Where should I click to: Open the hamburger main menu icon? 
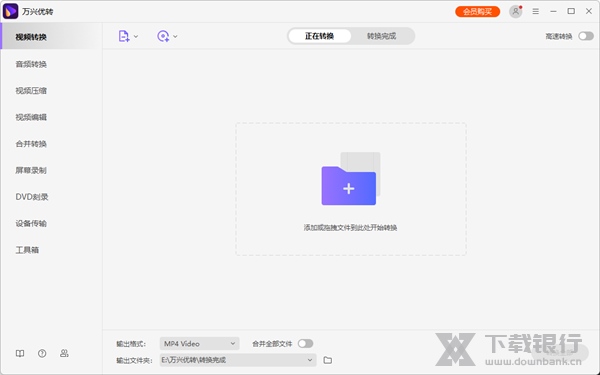[536, 11]
